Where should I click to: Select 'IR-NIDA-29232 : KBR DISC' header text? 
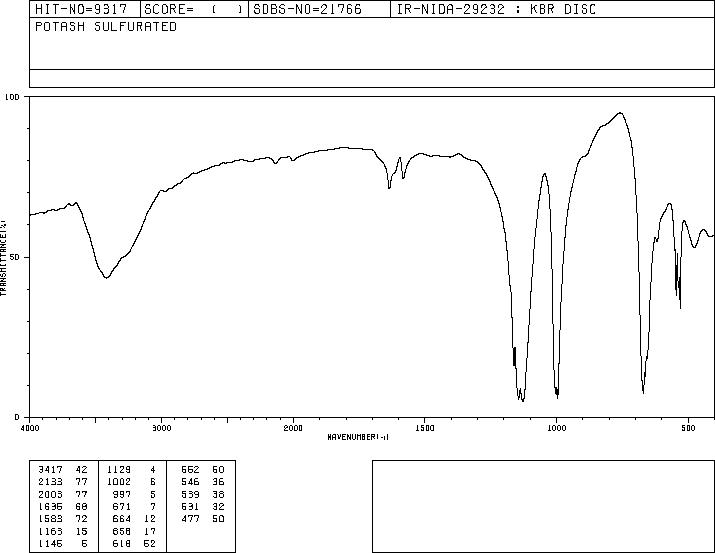tap(496, 9)
